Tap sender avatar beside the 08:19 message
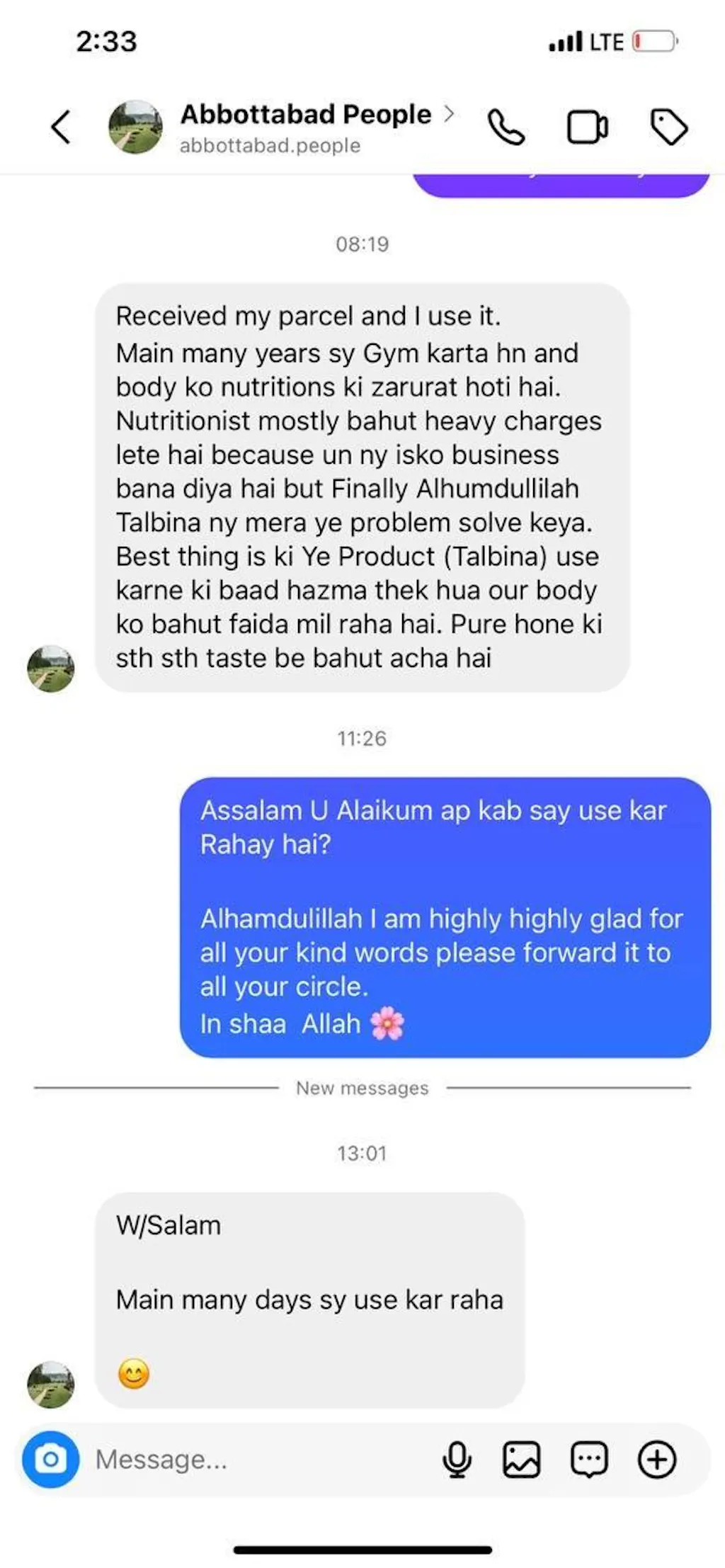The width and height of the screenshot is (725, 1568). 51,669
